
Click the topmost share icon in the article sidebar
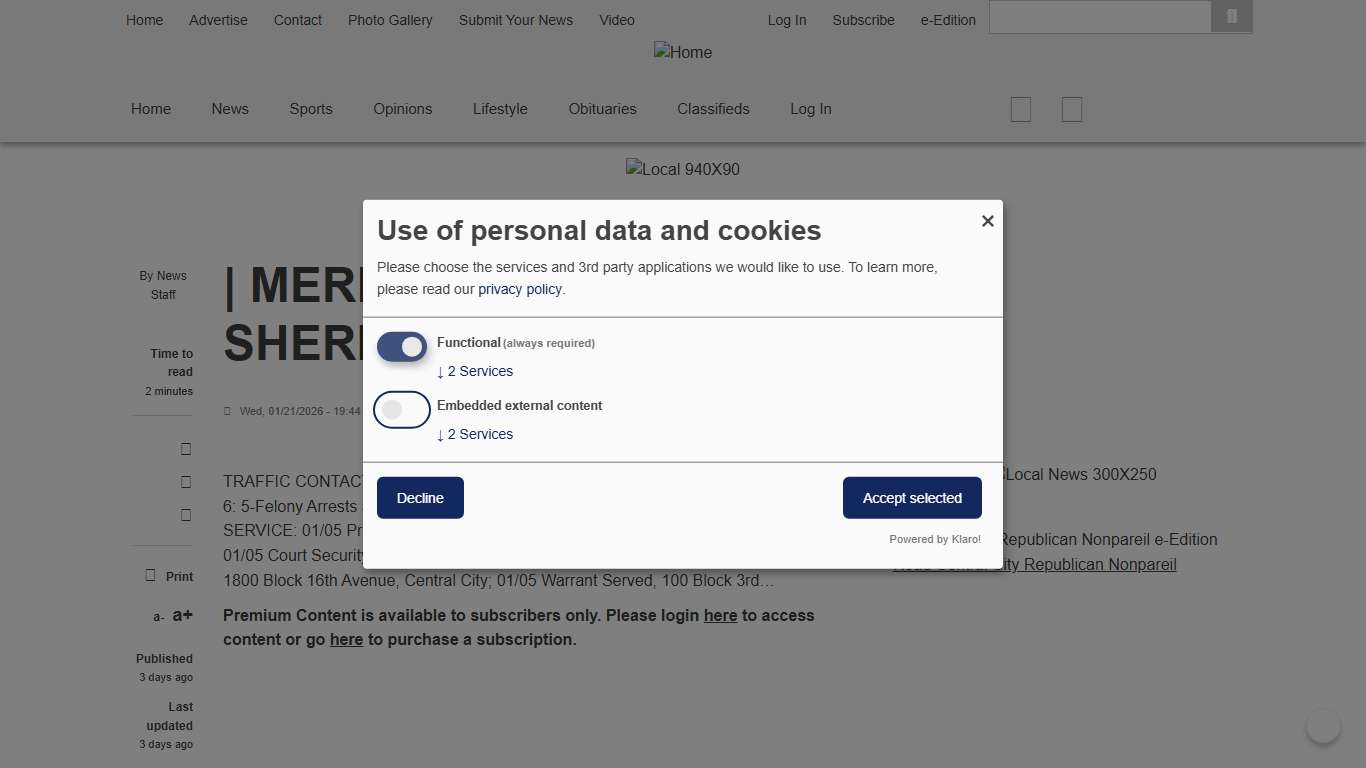pyautogui.click(x=186, y=449)
